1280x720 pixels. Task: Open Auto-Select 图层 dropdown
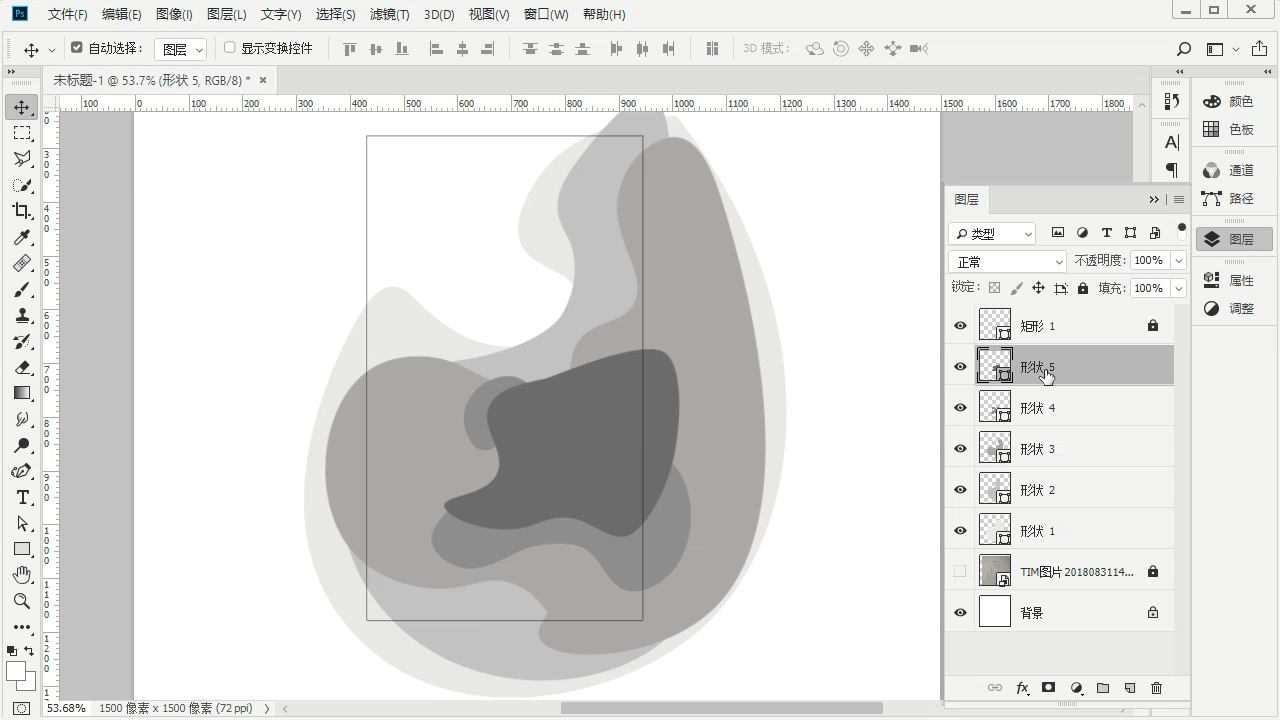coord(181,49)
